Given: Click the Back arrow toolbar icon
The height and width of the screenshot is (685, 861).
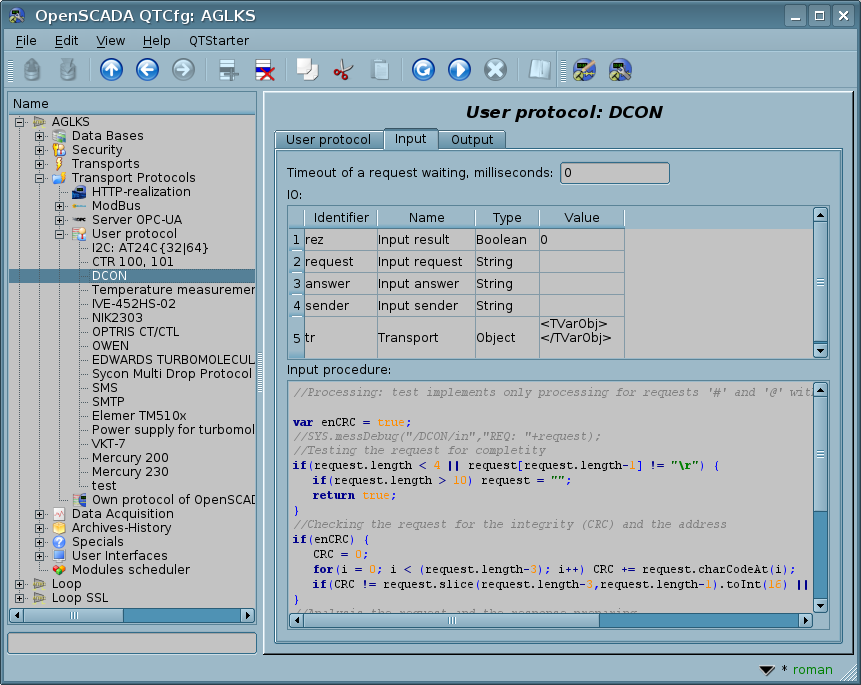Looking at the screenshot, I should tap(148, 70).
